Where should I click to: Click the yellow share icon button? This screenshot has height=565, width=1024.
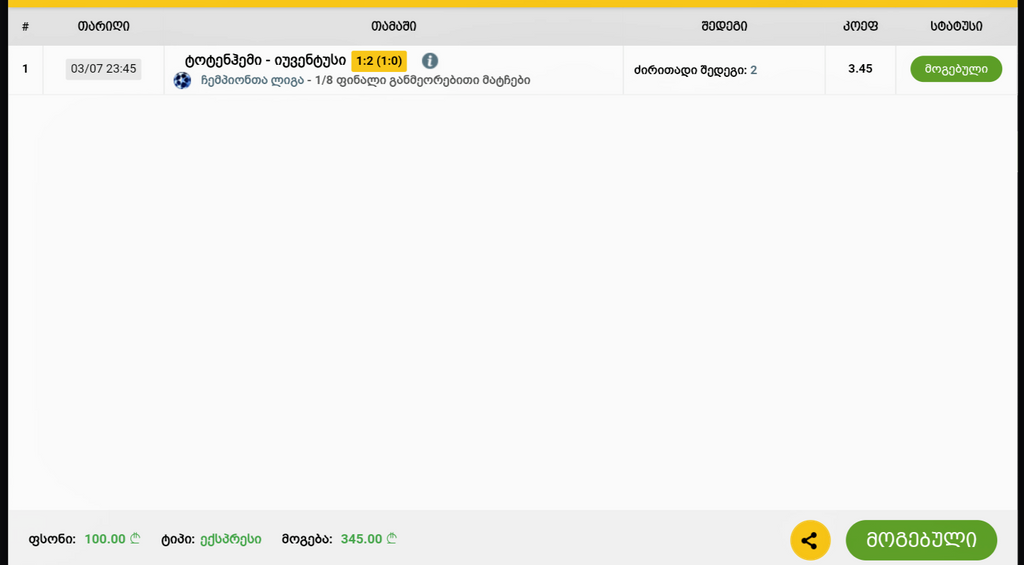click(x=810, y=540)
